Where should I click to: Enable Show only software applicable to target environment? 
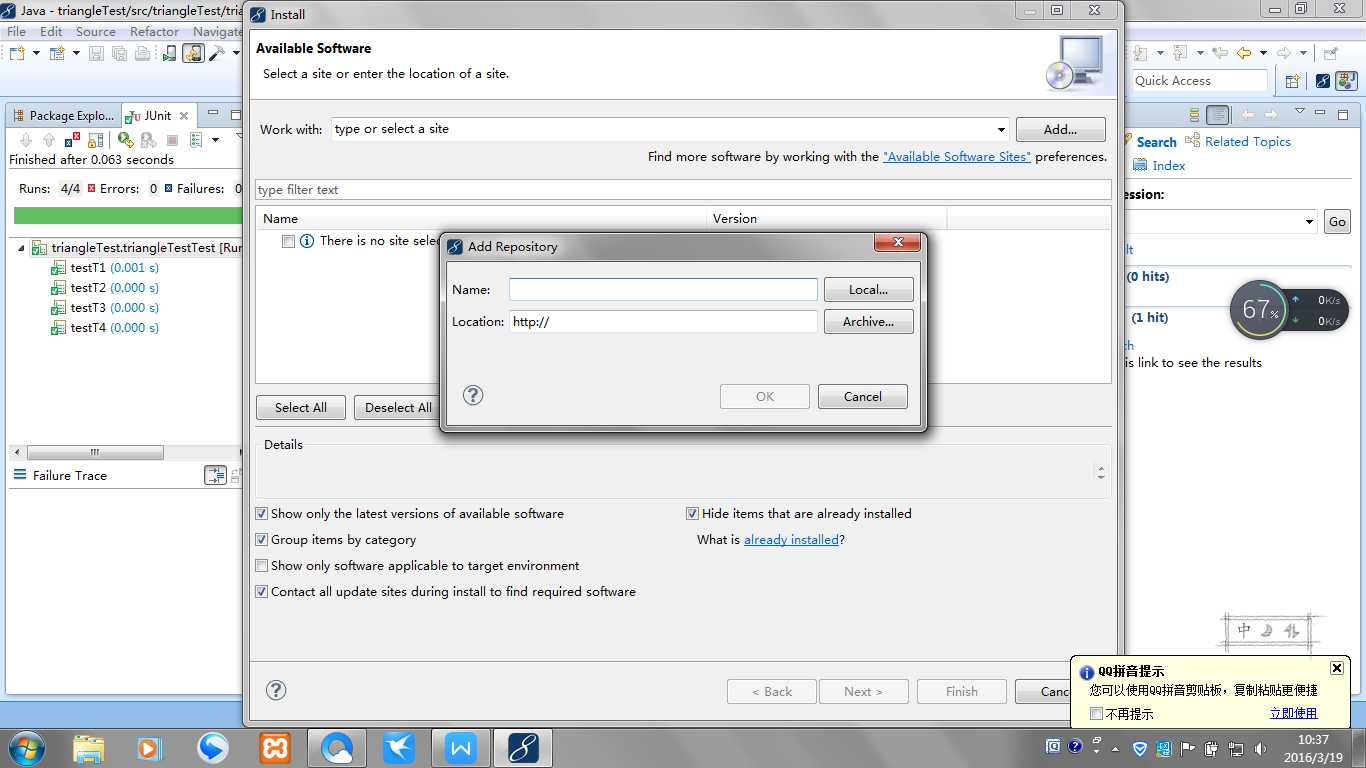click(262, 566)
